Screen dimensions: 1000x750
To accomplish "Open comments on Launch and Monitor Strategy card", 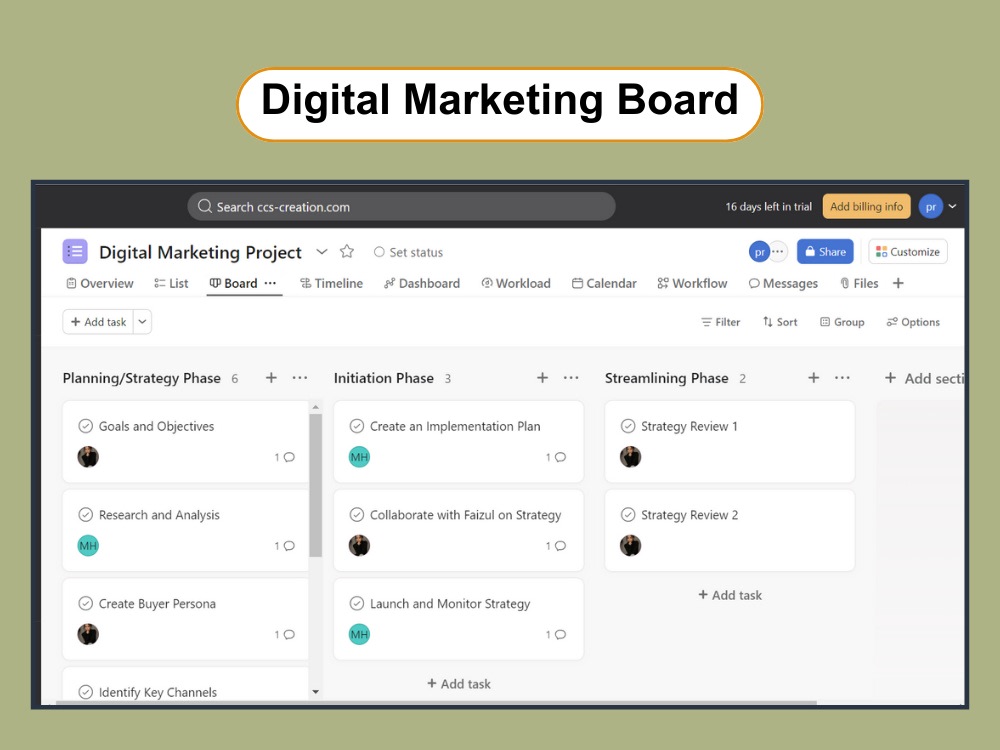I will [x=556, y=635].
